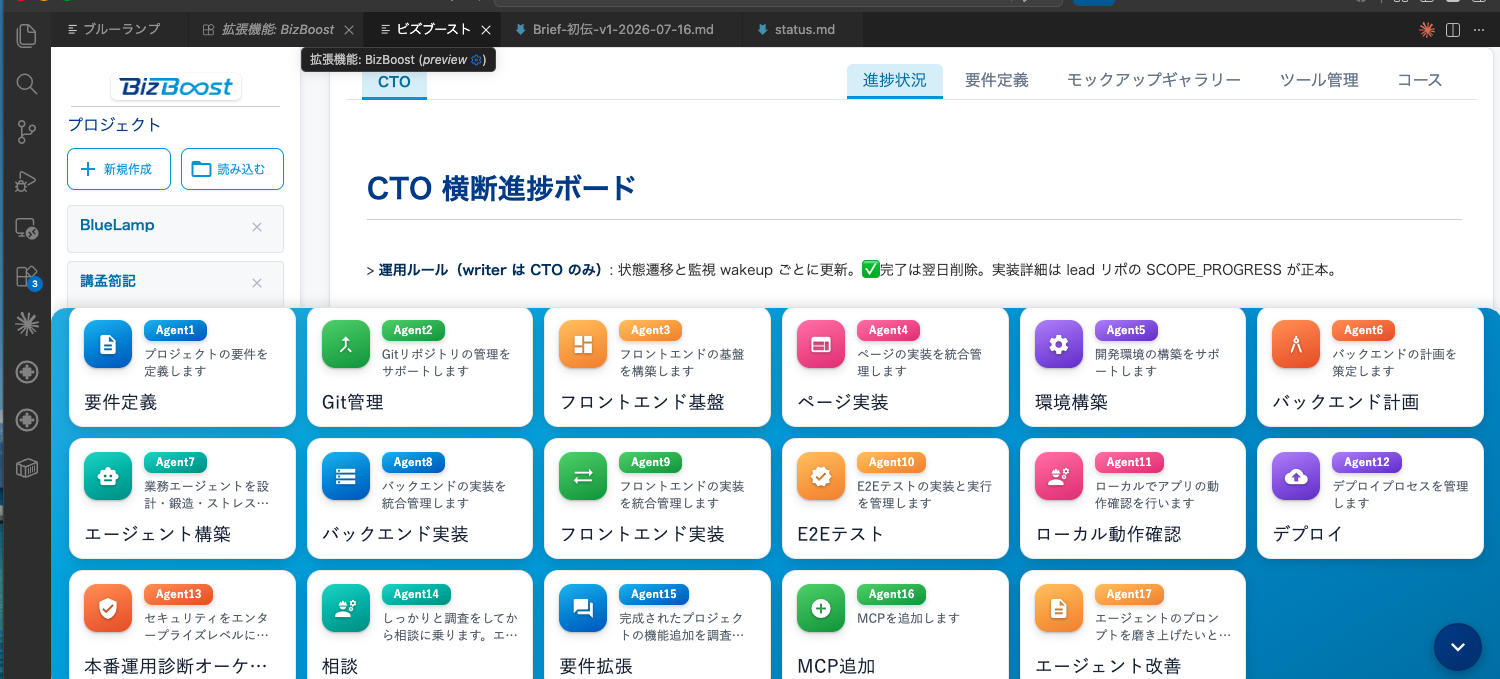The image size is (1500, 679).
Task: Click the プロジェクト sidebar heading
Action: point(114,125)
